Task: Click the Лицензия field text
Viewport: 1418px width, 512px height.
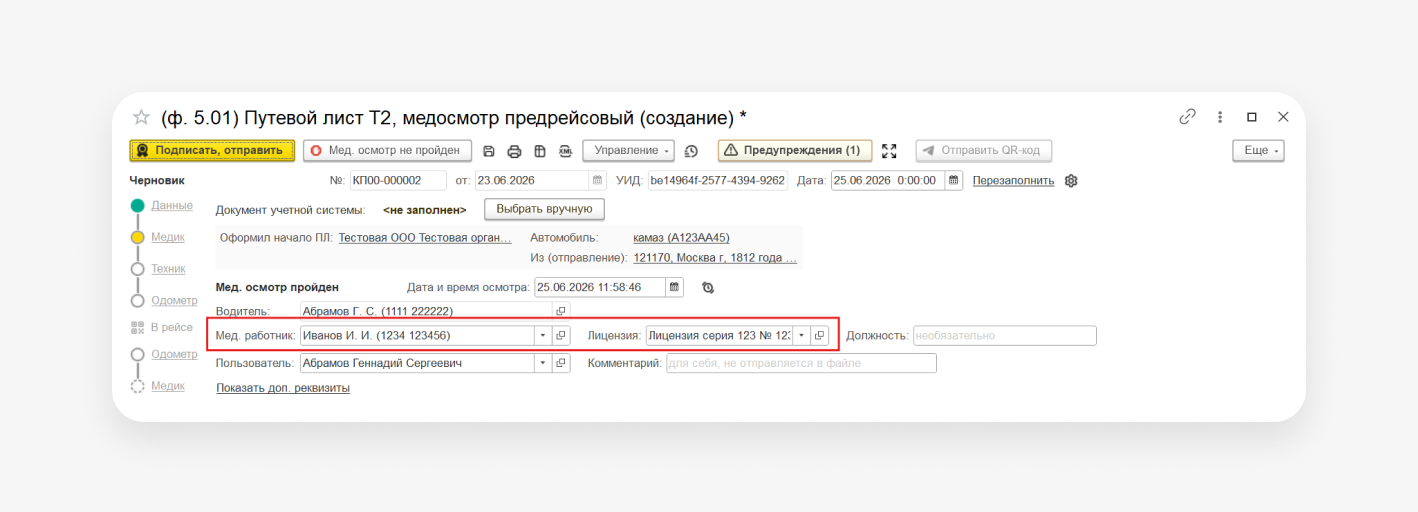Action: point(719,336)
